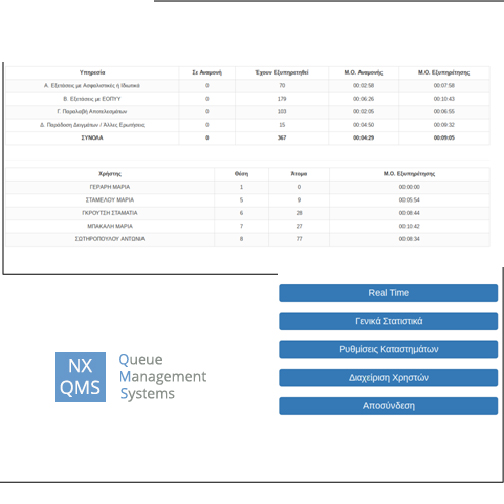
Task: Click the NX QMS logo square
Action: tap(80, 377)
